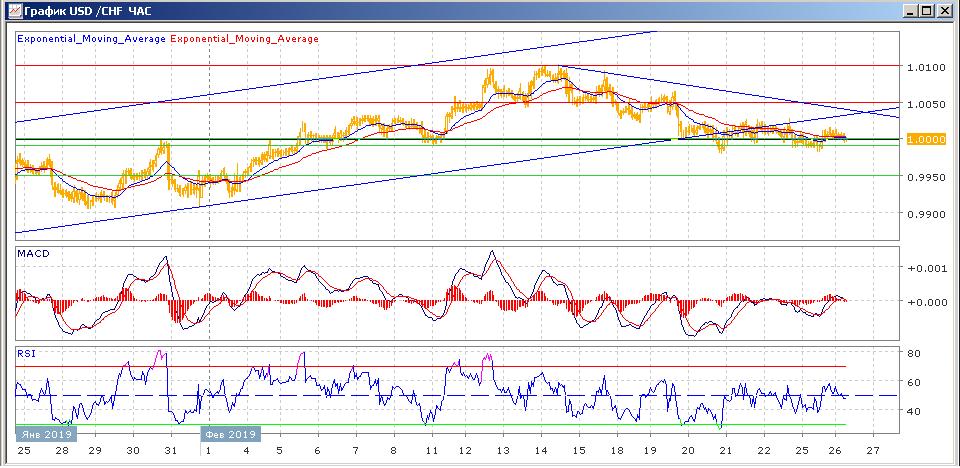The height and width of the screenshot is (468, 960).
Task: Click date label 25 at the axis start
Action: point(24,451)
